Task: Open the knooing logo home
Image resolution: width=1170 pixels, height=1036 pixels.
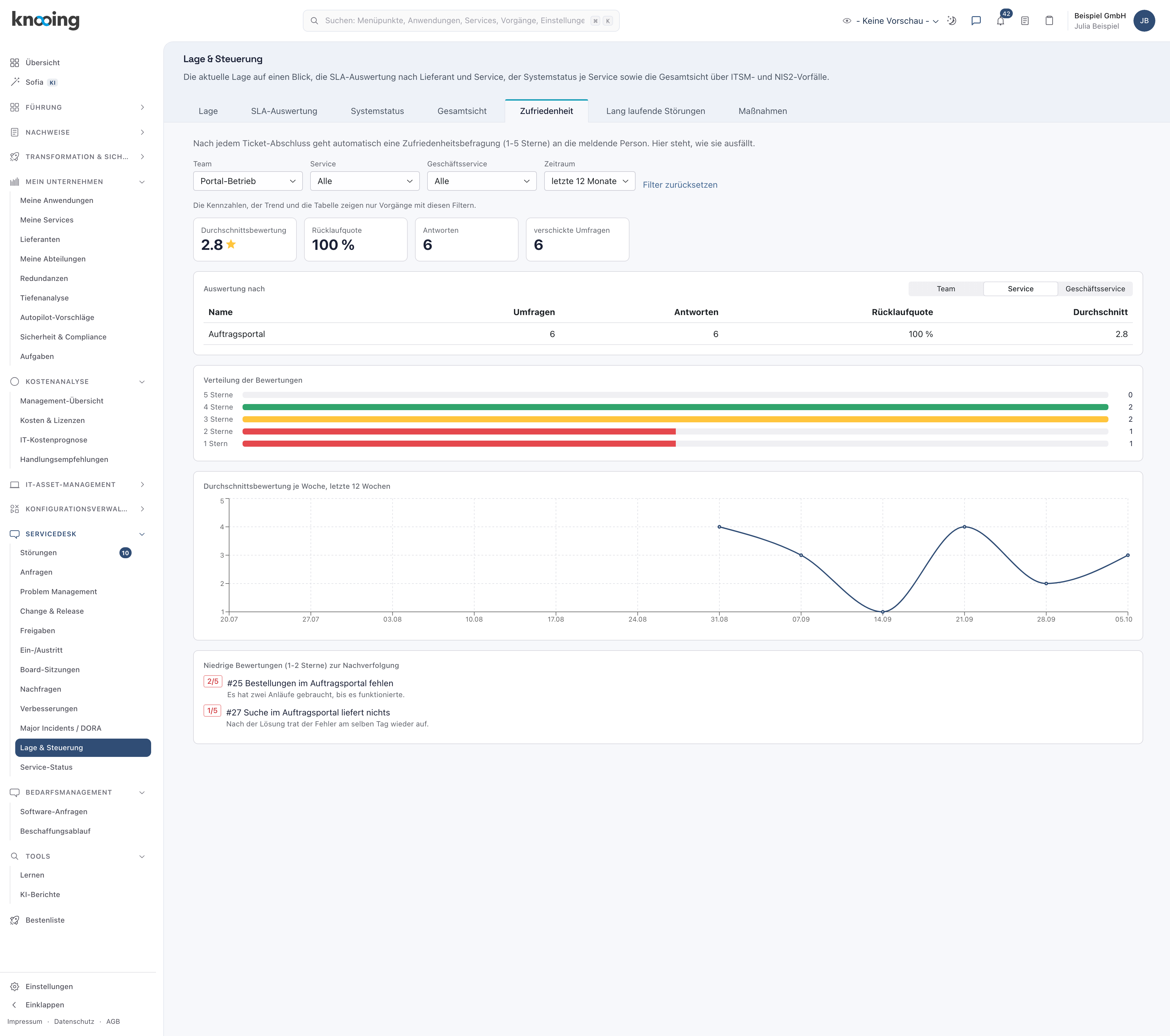Action: tap(46, 20)
